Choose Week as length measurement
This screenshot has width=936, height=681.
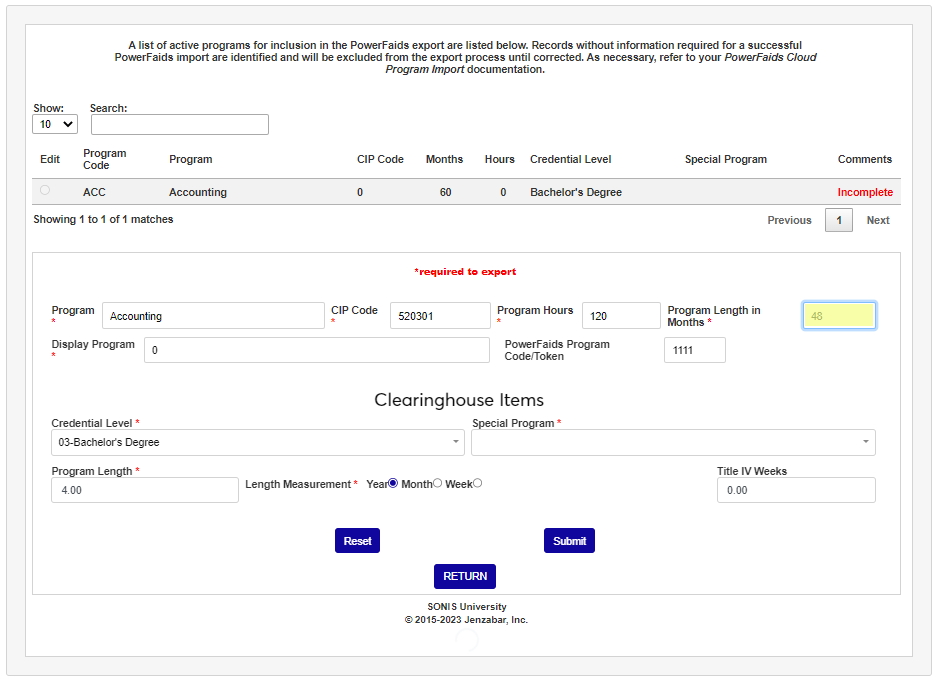(477, 483)
